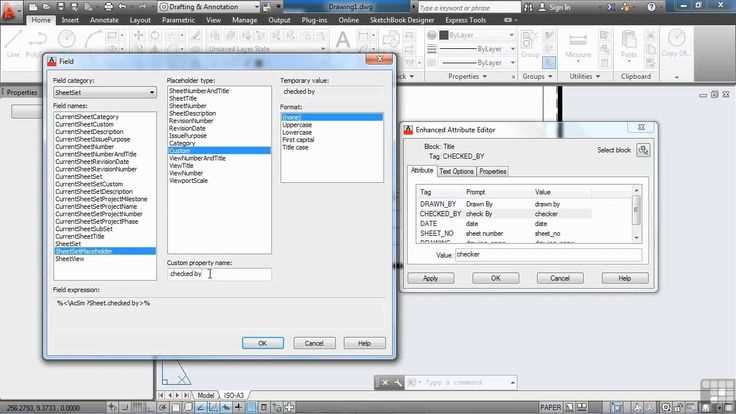736x414 pixels.
Task: Click the Autodesk Exchange X icon
Action: click(612, 7)
